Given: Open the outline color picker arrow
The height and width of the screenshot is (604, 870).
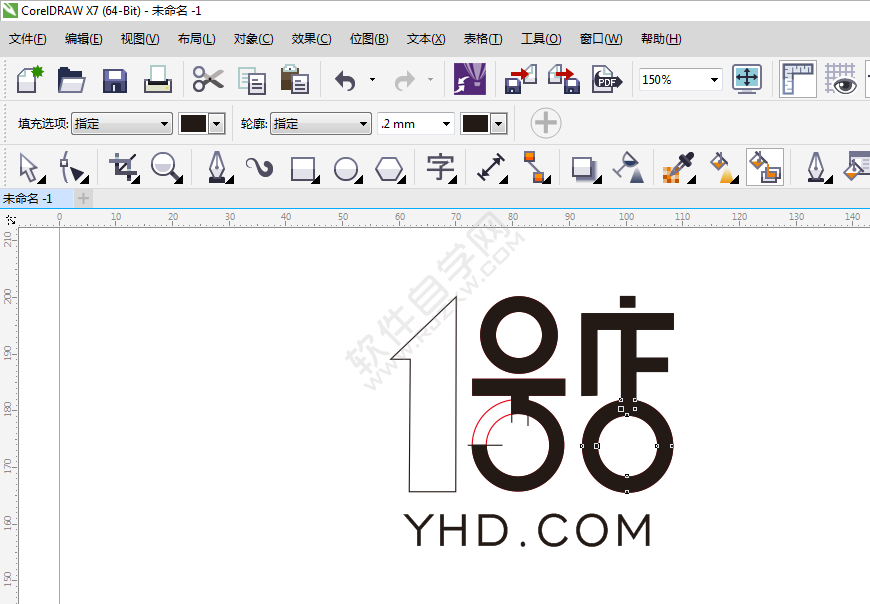Looking at the screenshot, I should [x=499, y=124].
